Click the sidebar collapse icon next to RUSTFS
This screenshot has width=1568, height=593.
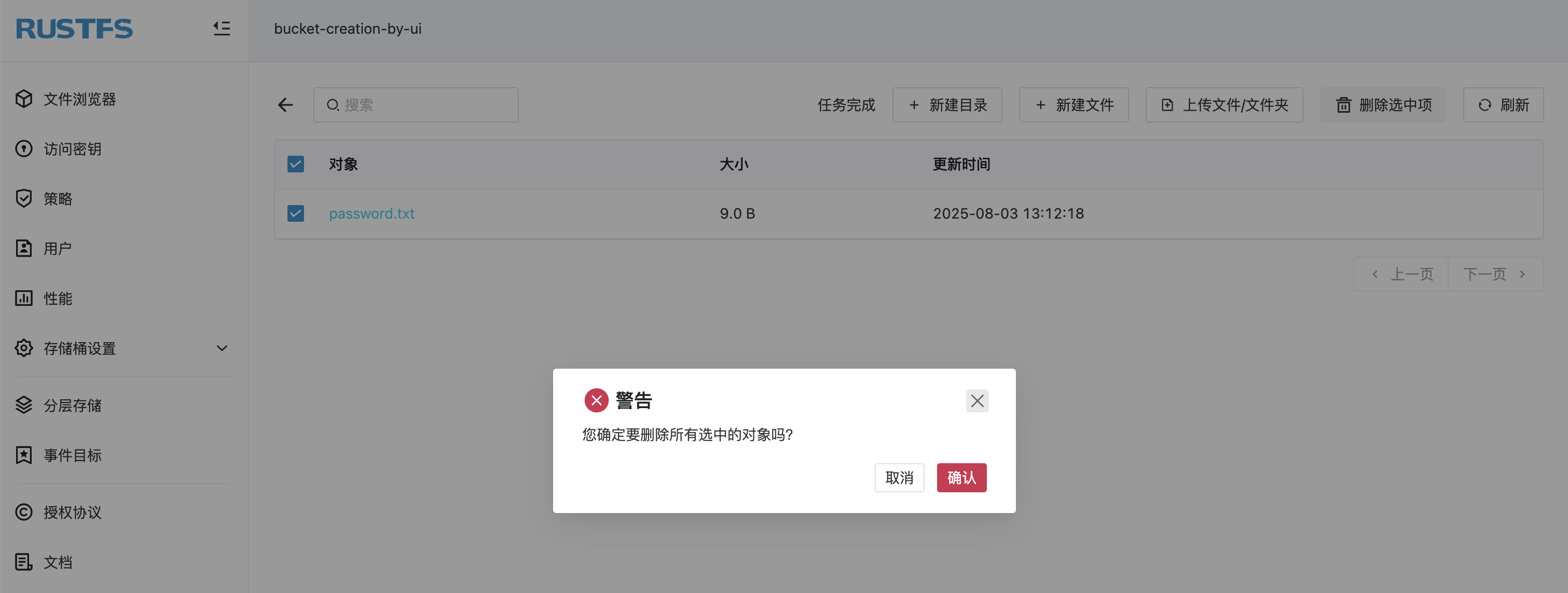coord(222,29)
